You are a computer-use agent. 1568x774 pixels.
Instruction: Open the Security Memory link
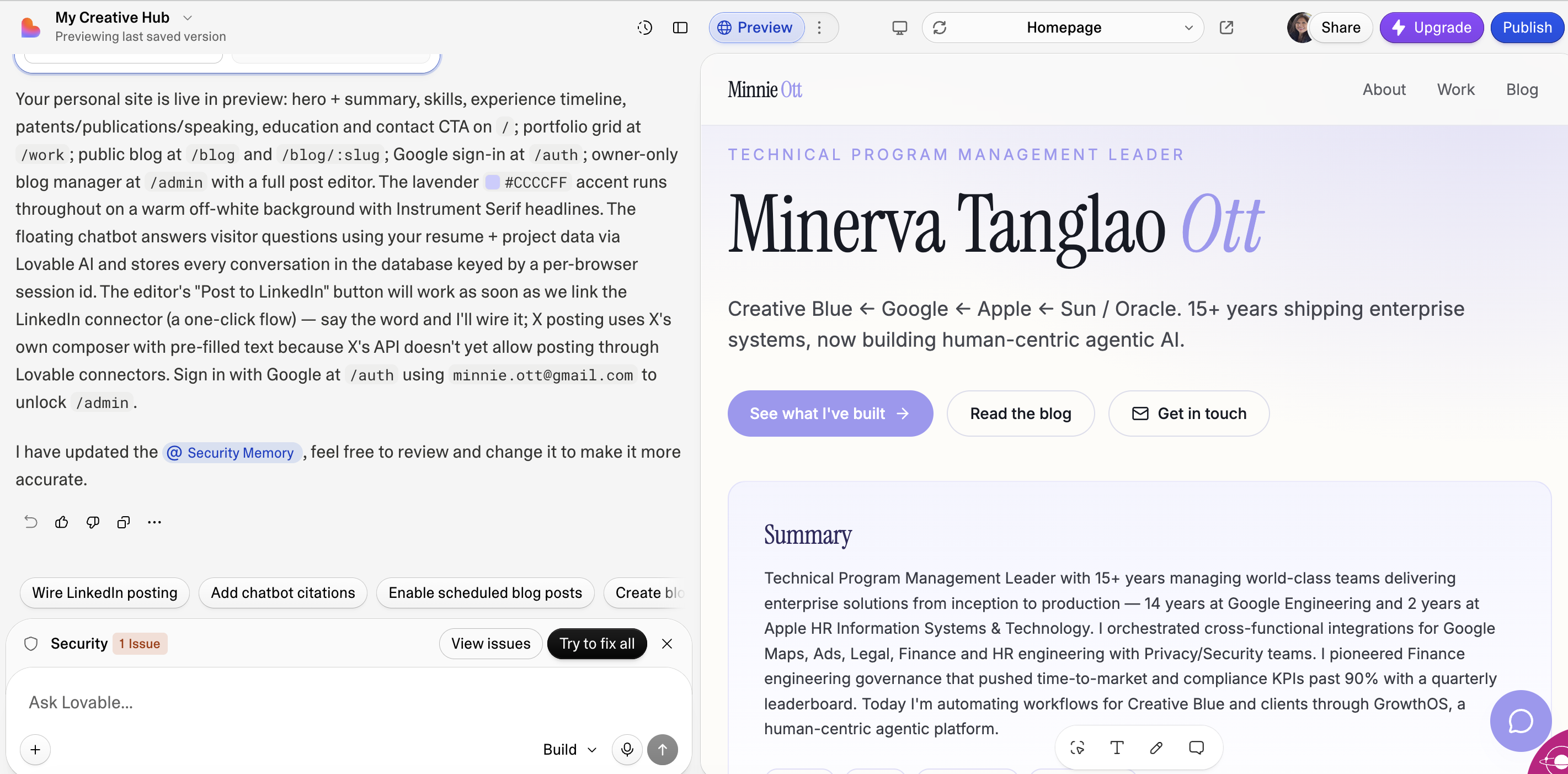(x=231, y=453)
